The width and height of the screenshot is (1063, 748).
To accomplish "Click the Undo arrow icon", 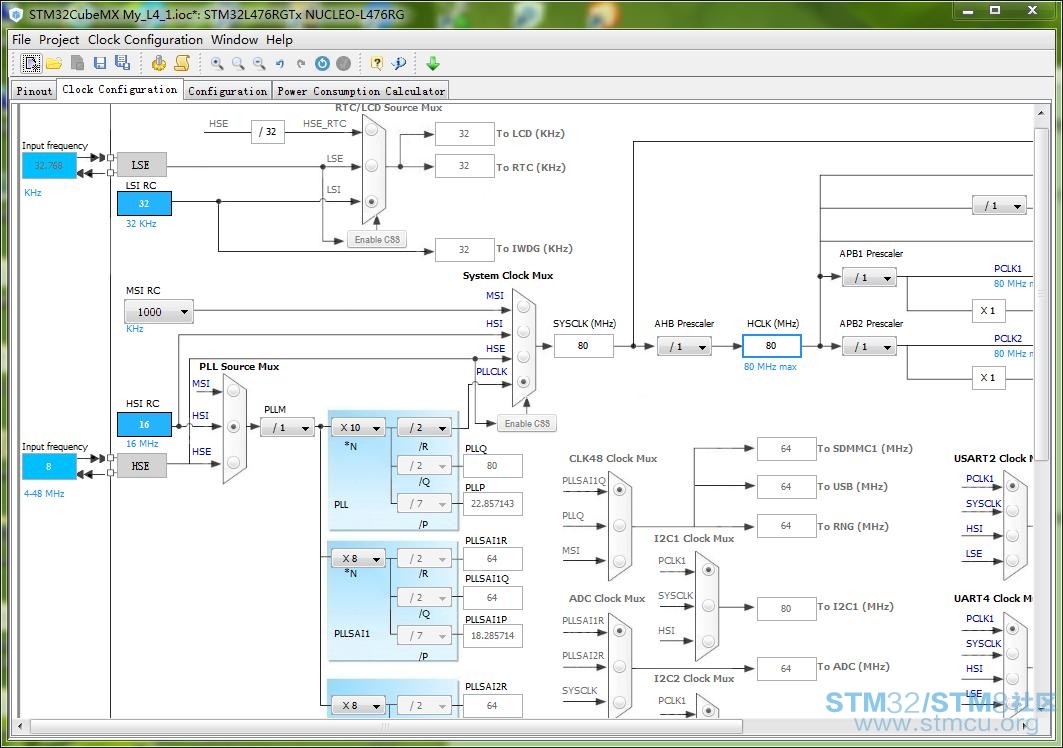I will pos(280,64).
